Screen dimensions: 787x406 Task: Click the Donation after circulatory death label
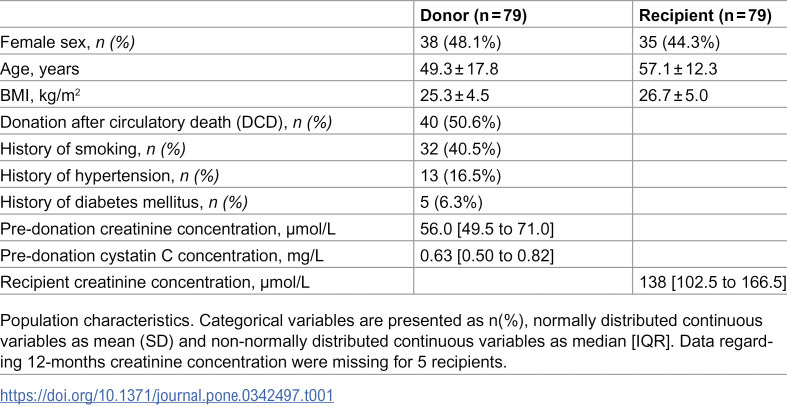click(166, 122)
